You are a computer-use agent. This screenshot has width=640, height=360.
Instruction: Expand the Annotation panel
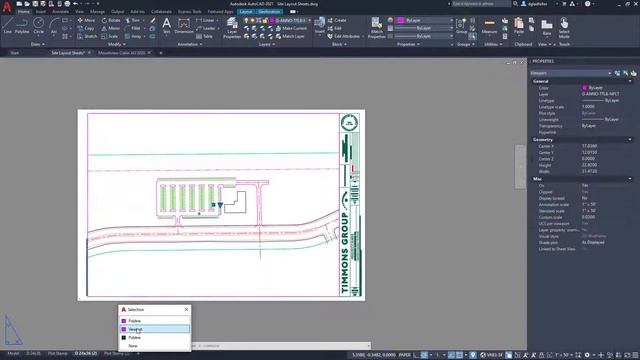(190, 44)
